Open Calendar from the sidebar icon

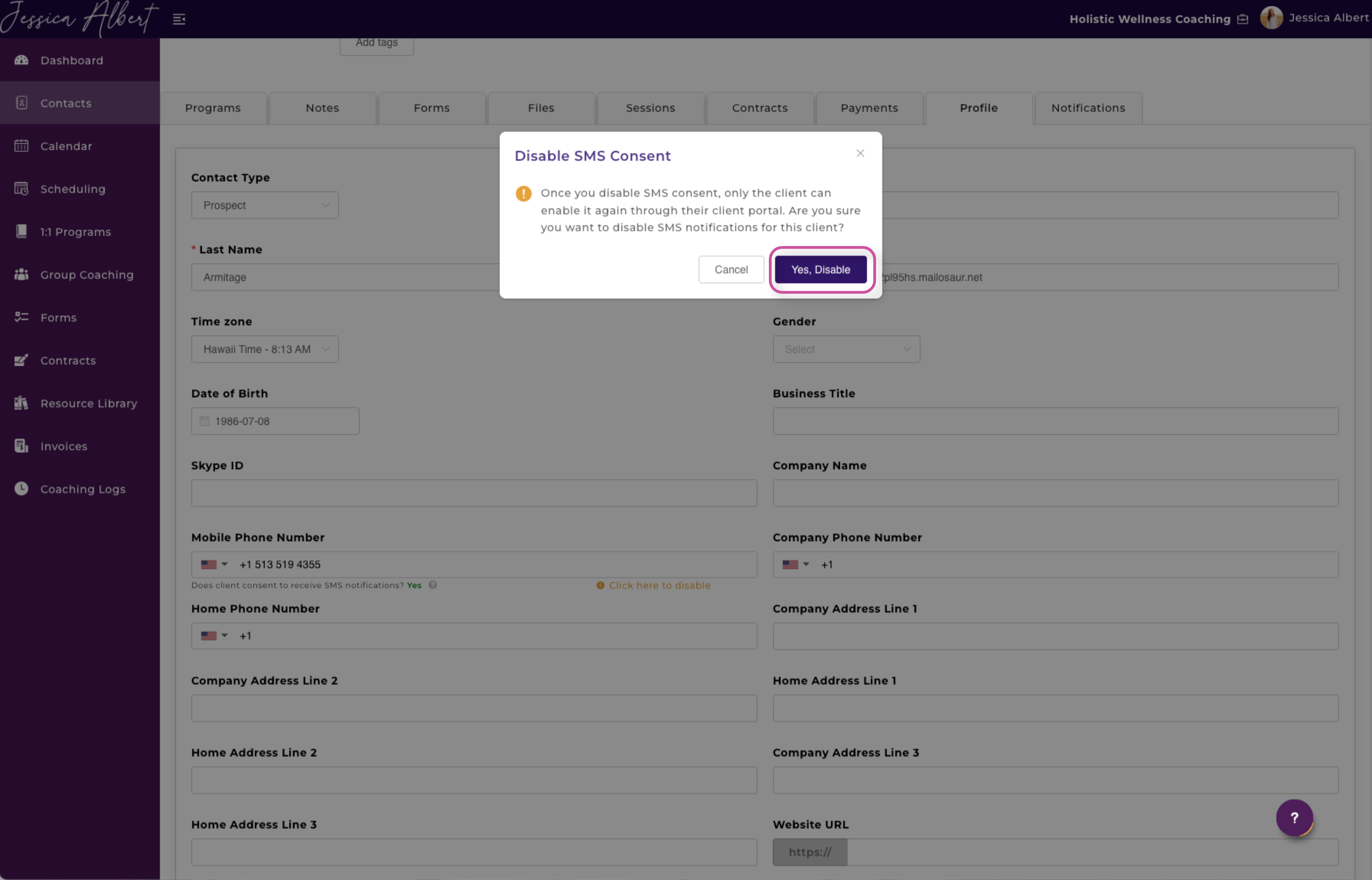pyautogui.click(x=22, y=146)
